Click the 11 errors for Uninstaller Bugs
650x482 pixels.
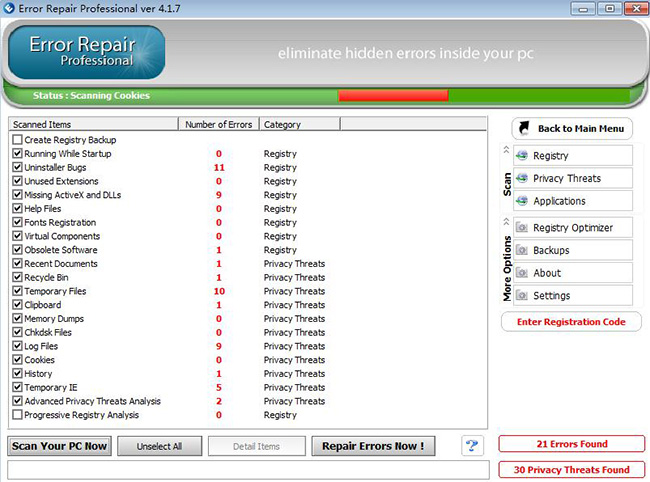coord(219,167)
